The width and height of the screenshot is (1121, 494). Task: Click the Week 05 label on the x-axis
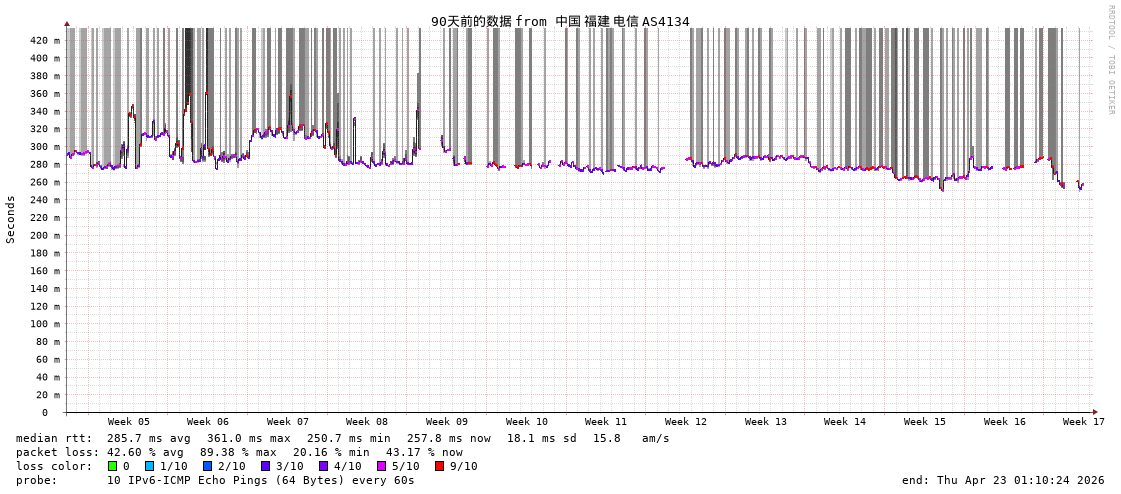129,422
